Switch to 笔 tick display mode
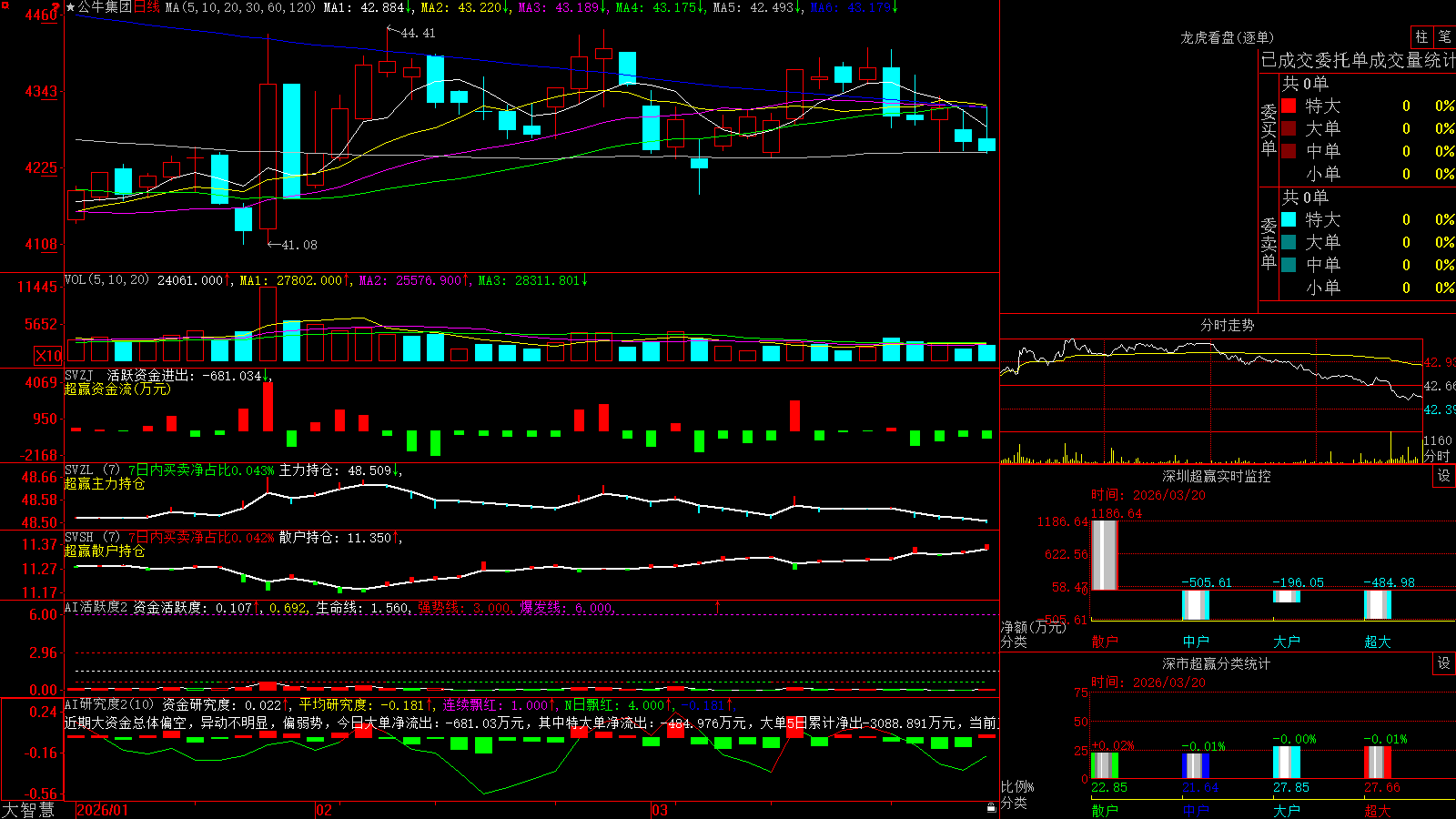Image resolution: width=1456 pixels, height=819 pixels. pos(1444,37)
